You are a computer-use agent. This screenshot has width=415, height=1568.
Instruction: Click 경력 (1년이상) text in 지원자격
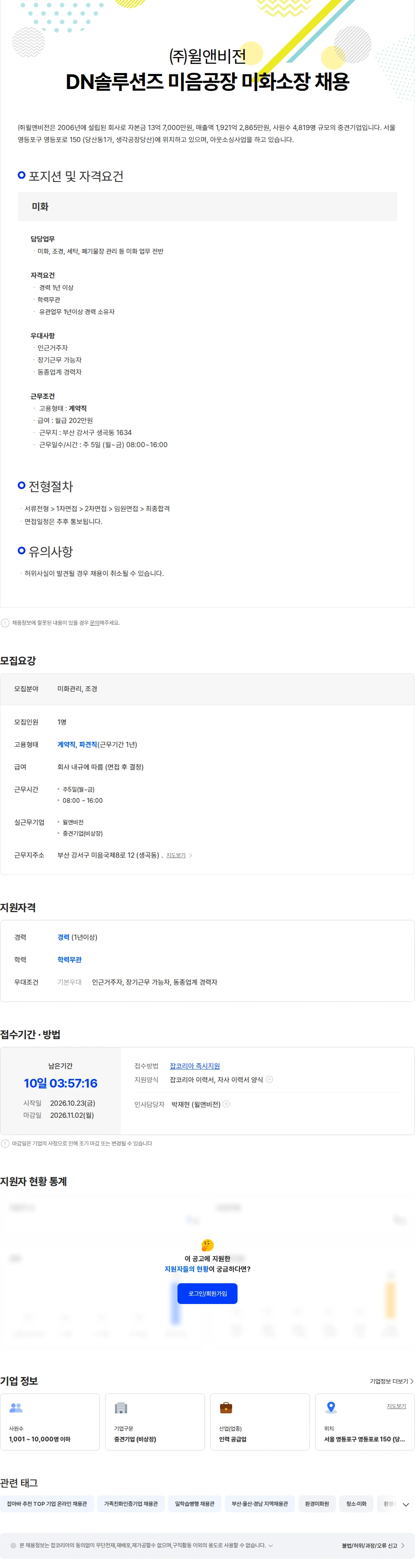[77, 937]
